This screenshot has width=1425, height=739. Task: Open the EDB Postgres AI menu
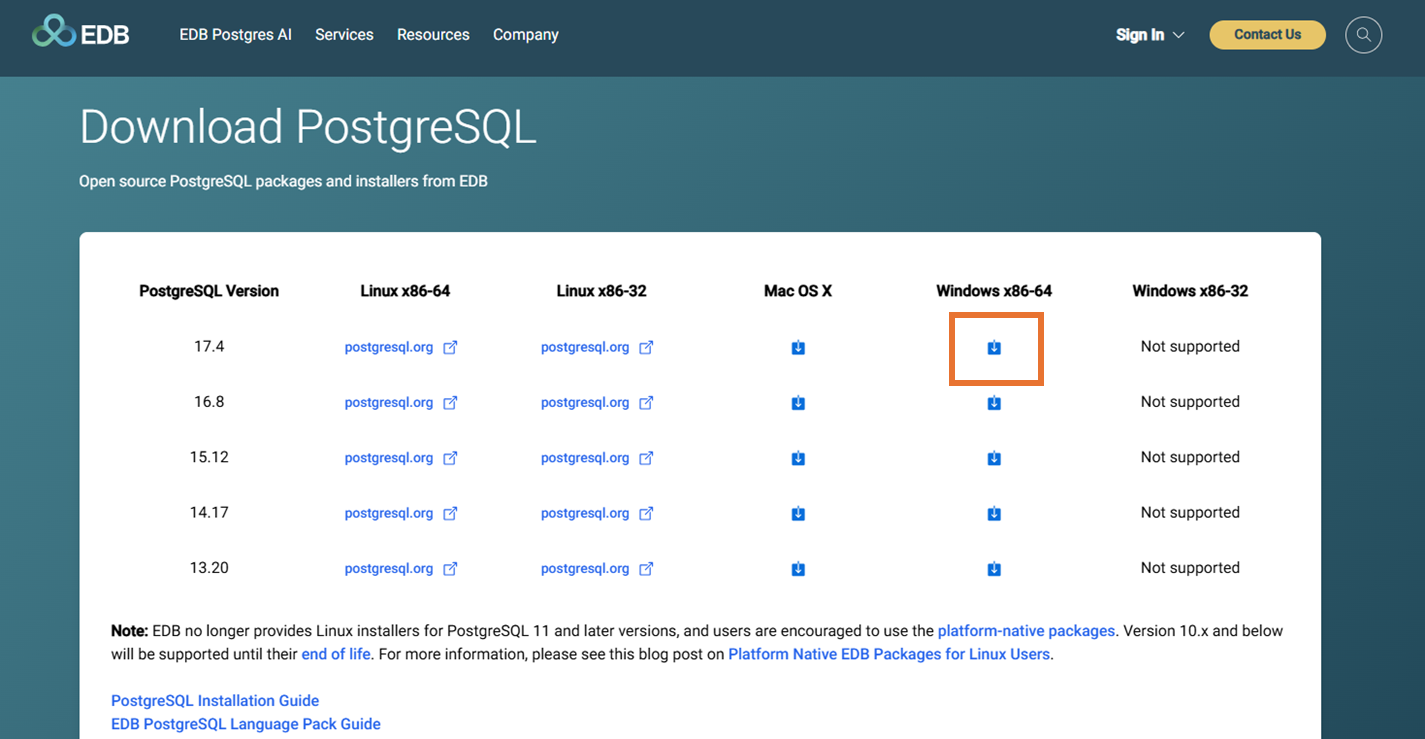click(x=236, y=34)
